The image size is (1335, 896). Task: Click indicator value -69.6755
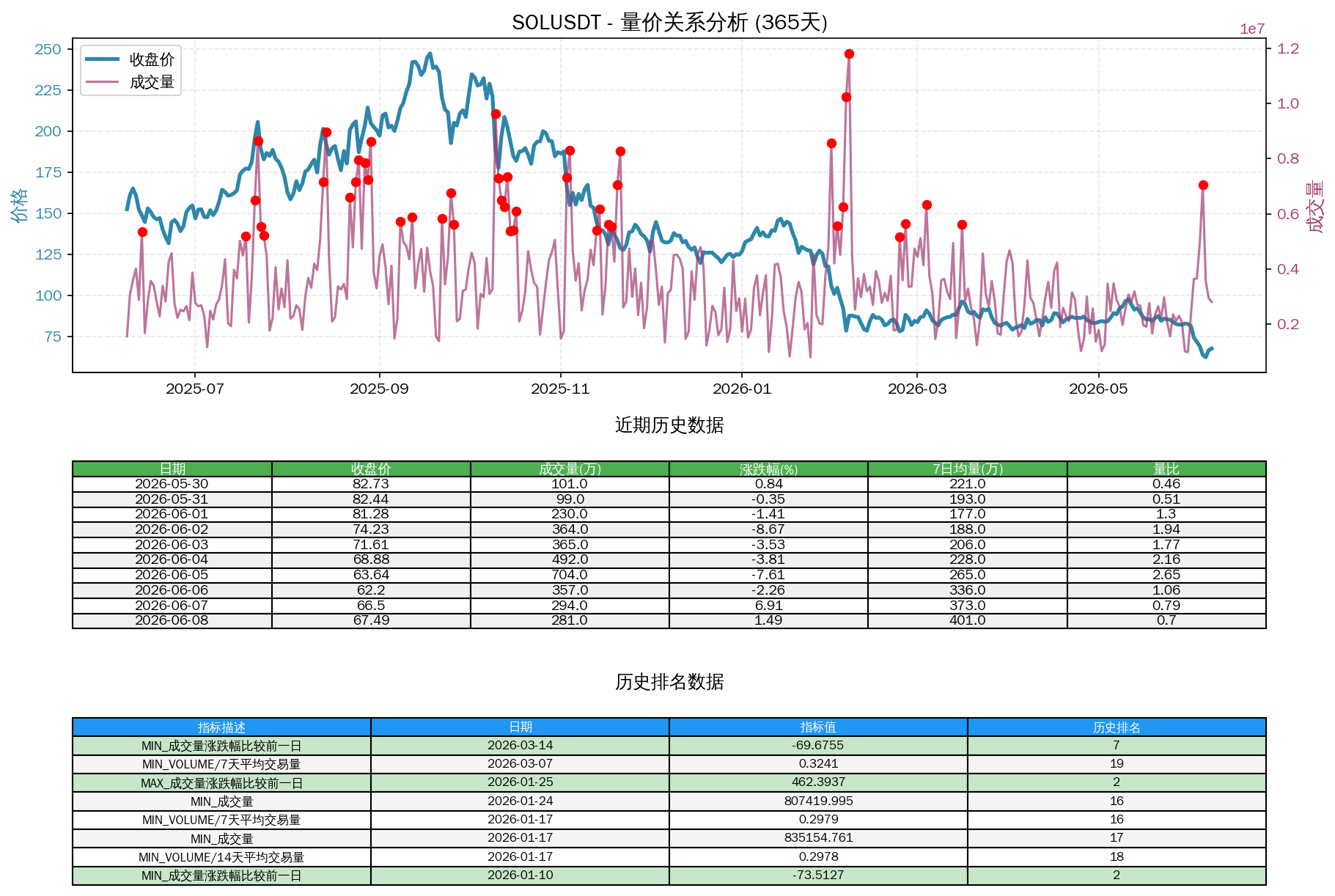818,746
